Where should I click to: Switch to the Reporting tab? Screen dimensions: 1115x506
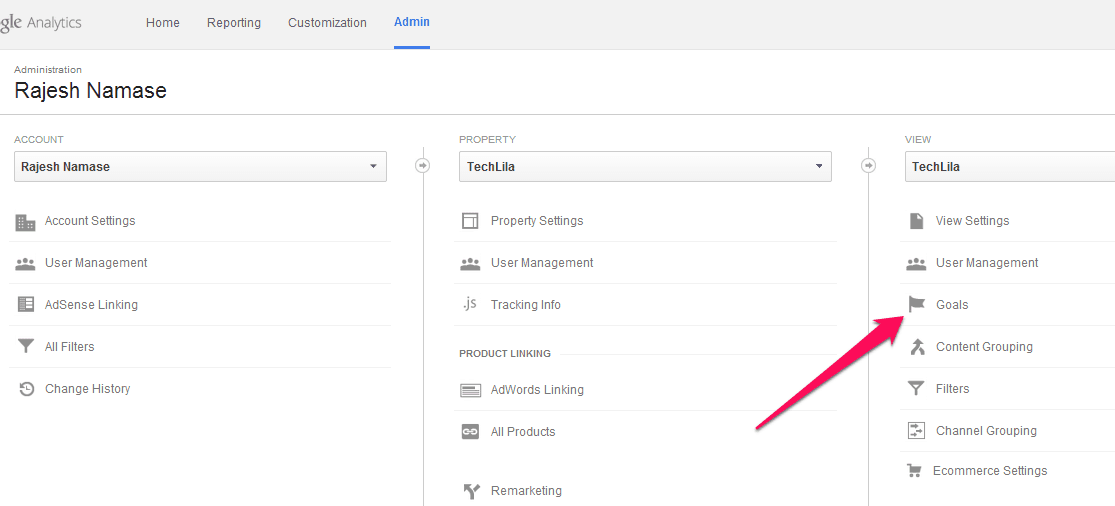point(234,23)
